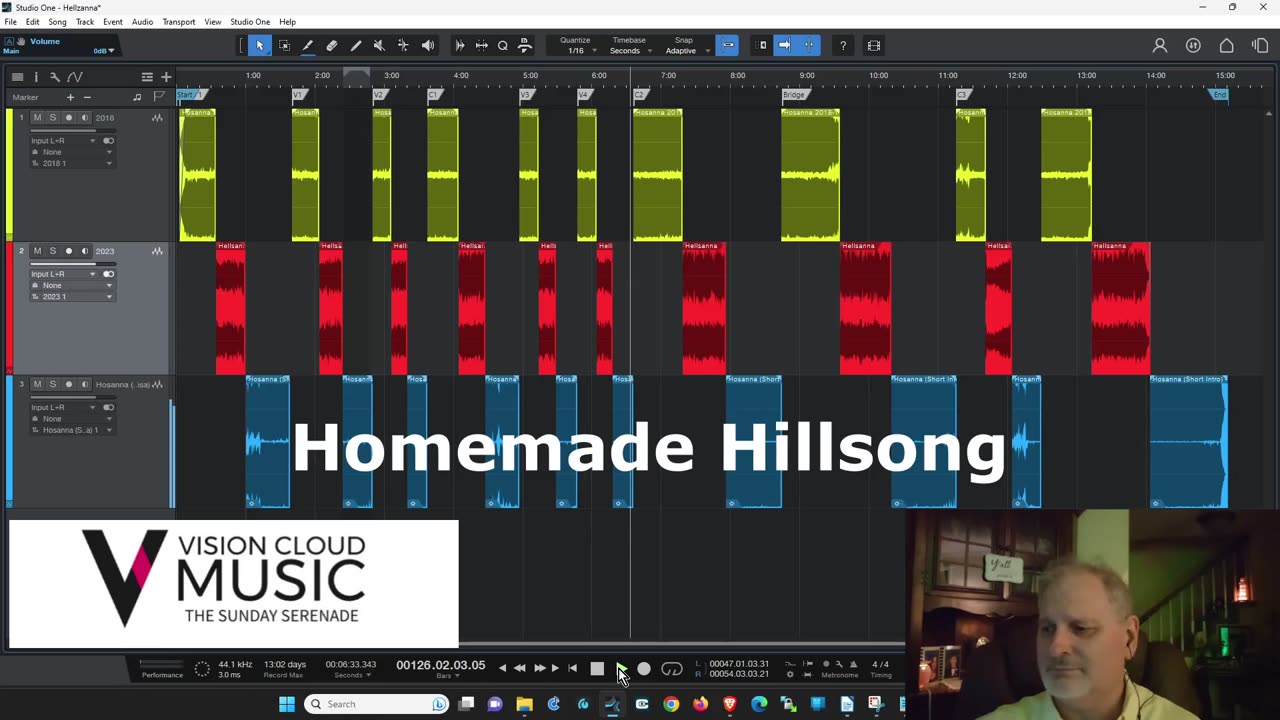Open the Project page icon
The height and width of the screenshot is (720, 1280).
point(1259,46)
